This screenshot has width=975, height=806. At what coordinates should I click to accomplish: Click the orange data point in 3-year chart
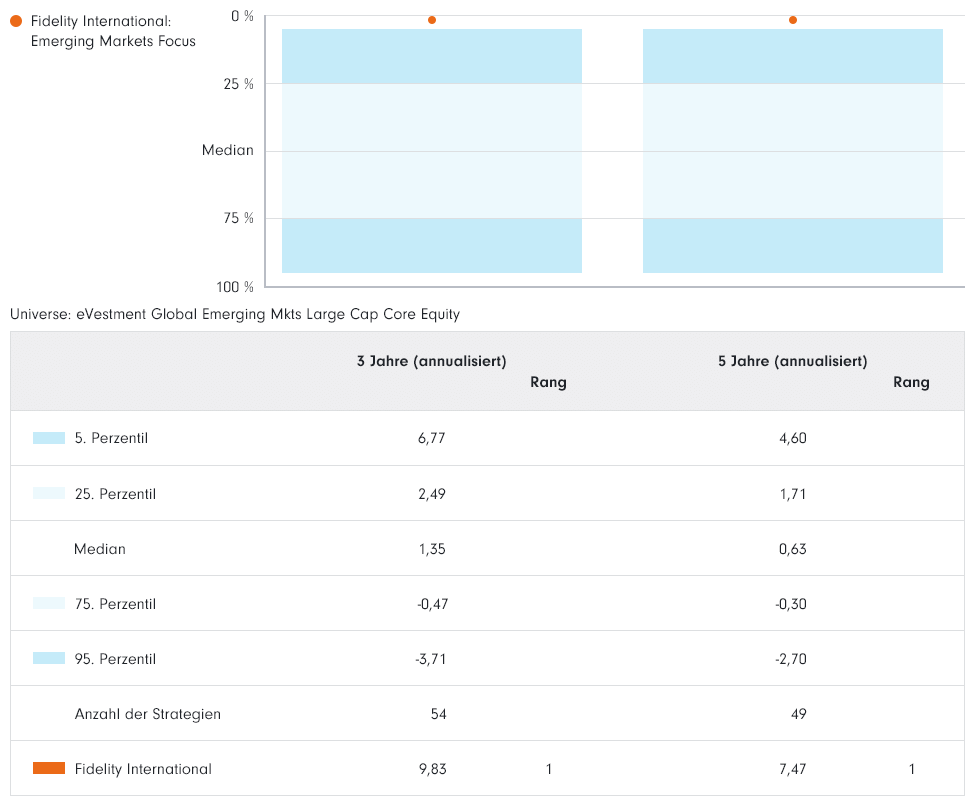(432, 20)
